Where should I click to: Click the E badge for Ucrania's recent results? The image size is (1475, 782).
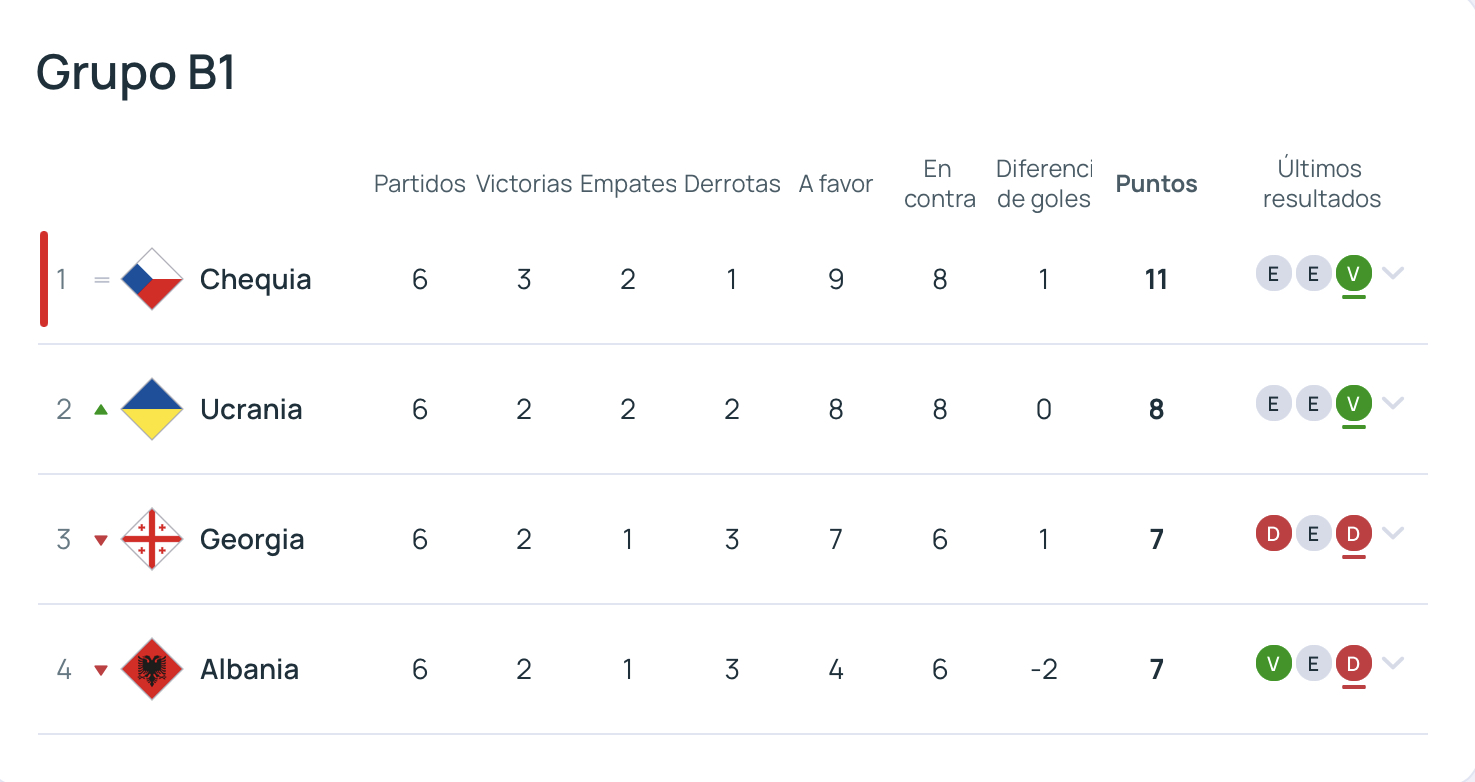tap(1273, 403)
